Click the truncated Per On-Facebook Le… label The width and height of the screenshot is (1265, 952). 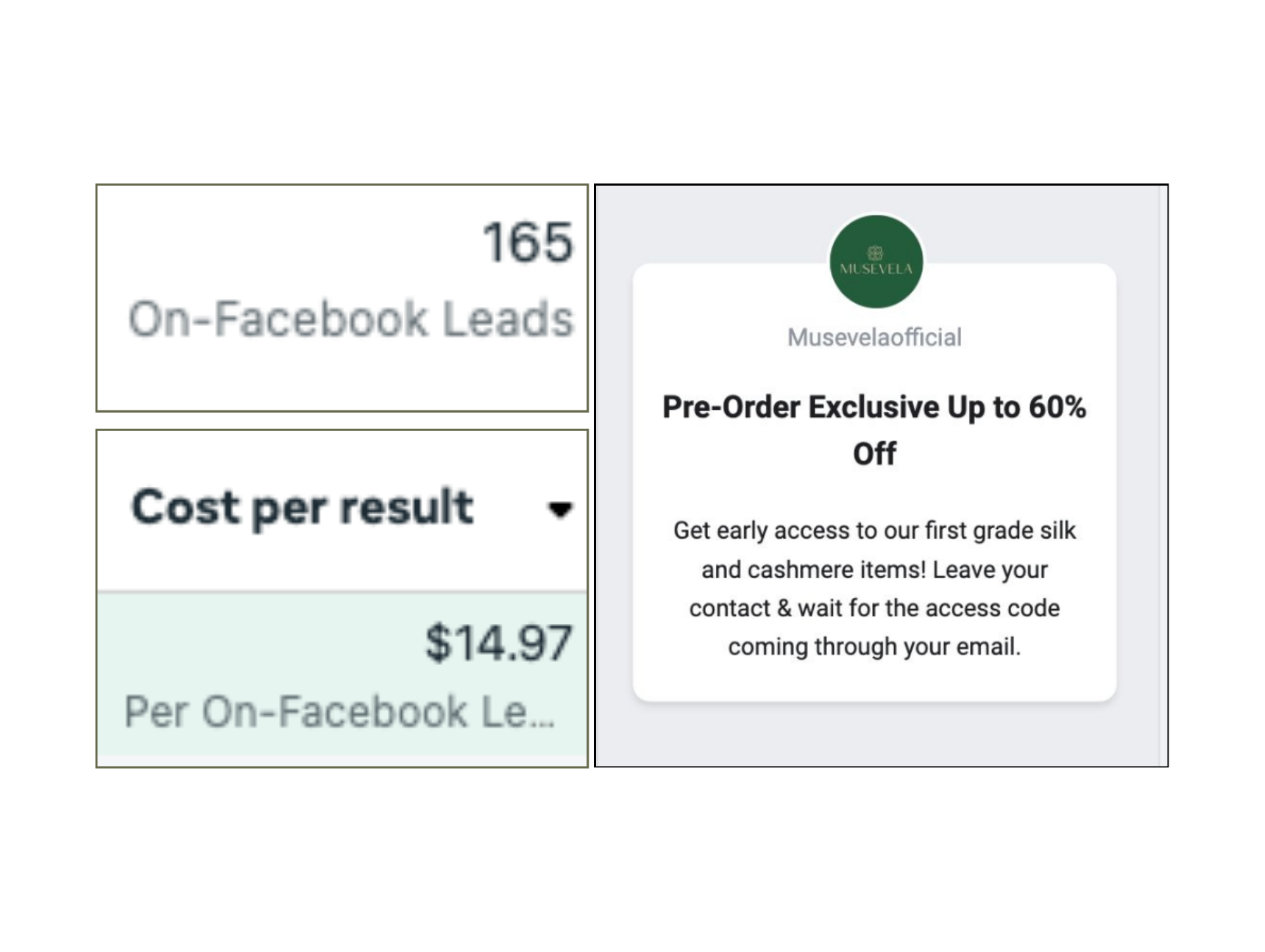(x=339, y=711)
